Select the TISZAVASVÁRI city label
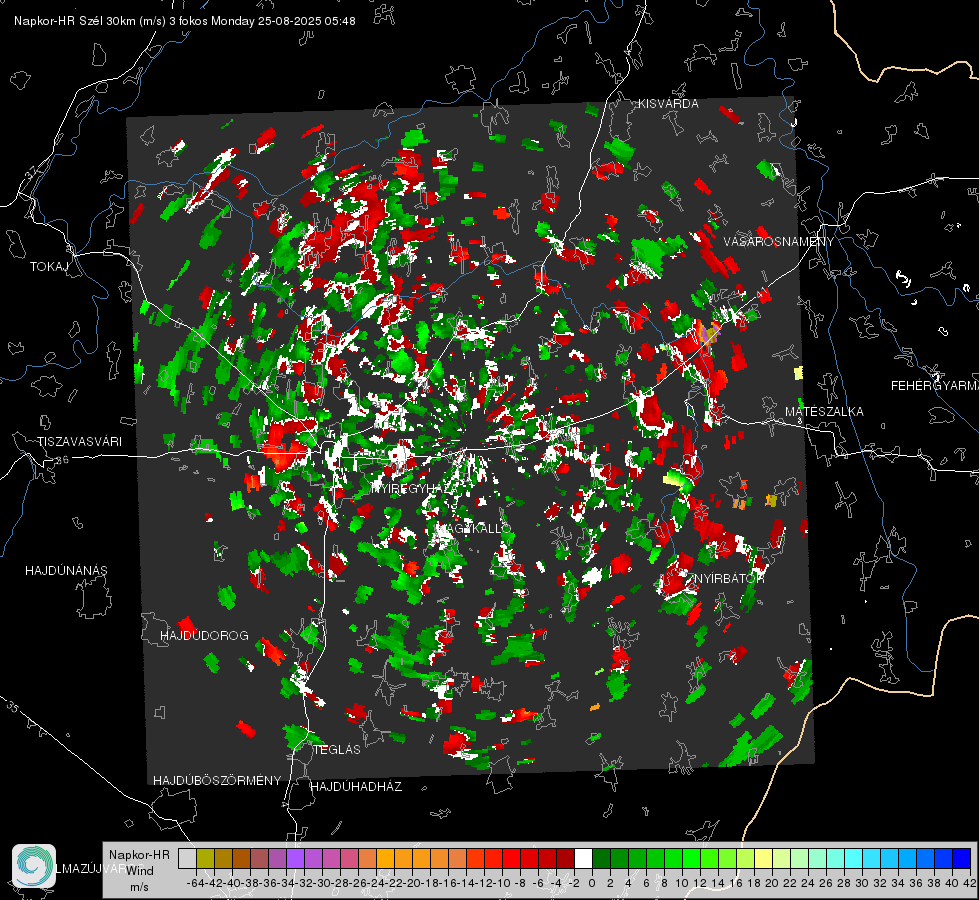Screen dimensions: 979x900 (x=79, y=442)
